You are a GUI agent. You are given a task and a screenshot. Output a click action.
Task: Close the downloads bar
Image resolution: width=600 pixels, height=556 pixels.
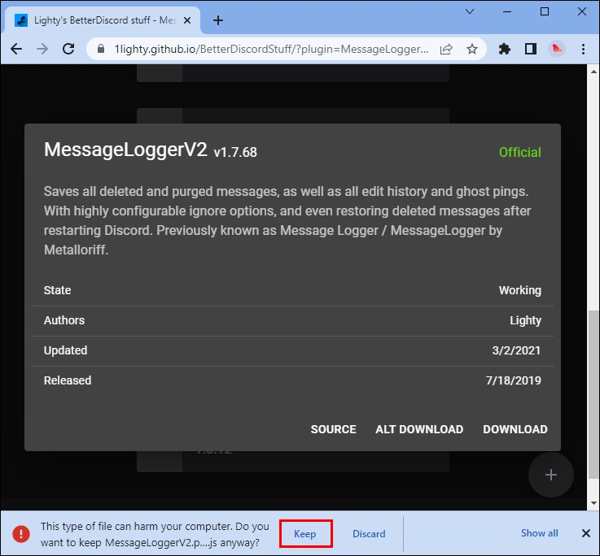coord(586,533)
